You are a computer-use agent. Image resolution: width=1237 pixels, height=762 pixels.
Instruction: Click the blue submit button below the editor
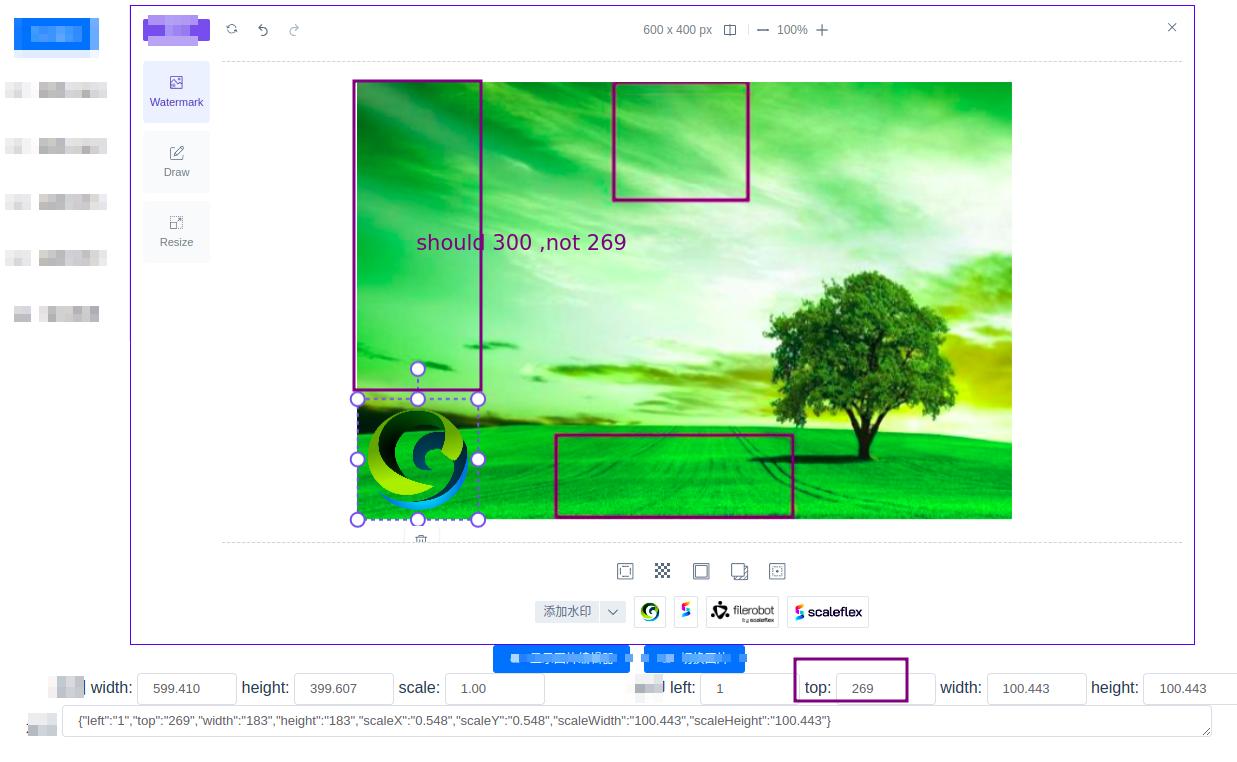(560, 659)
